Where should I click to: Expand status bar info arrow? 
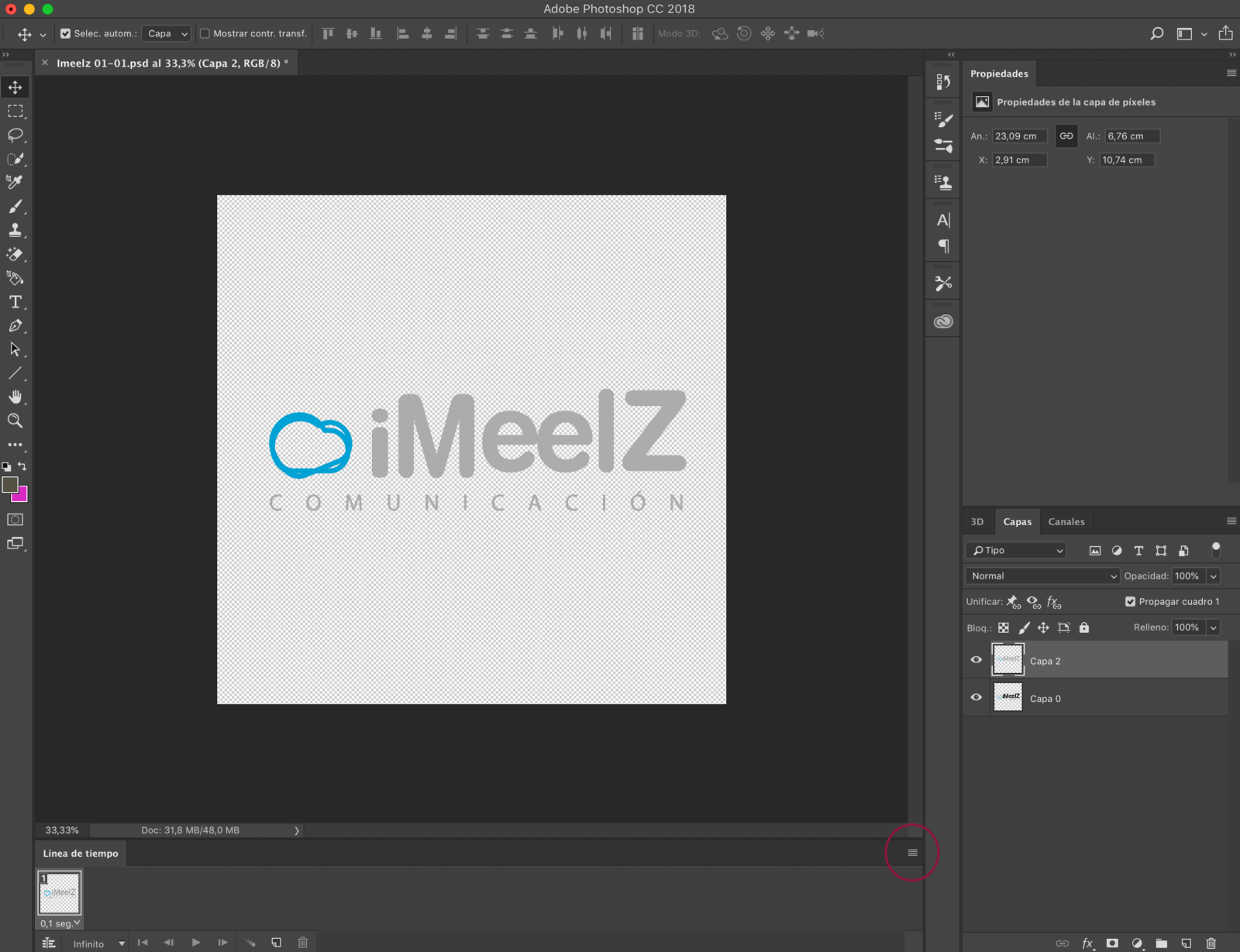point(297,830)
